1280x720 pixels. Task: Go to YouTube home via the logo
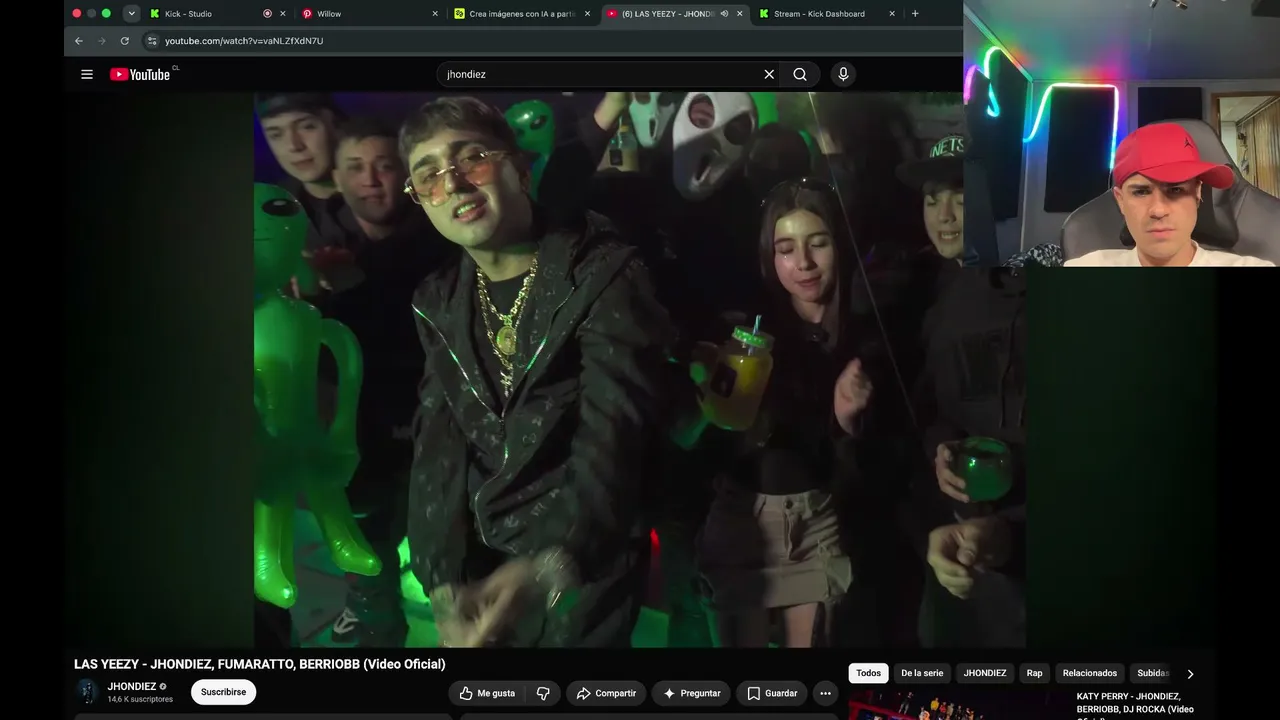(140, 74)
